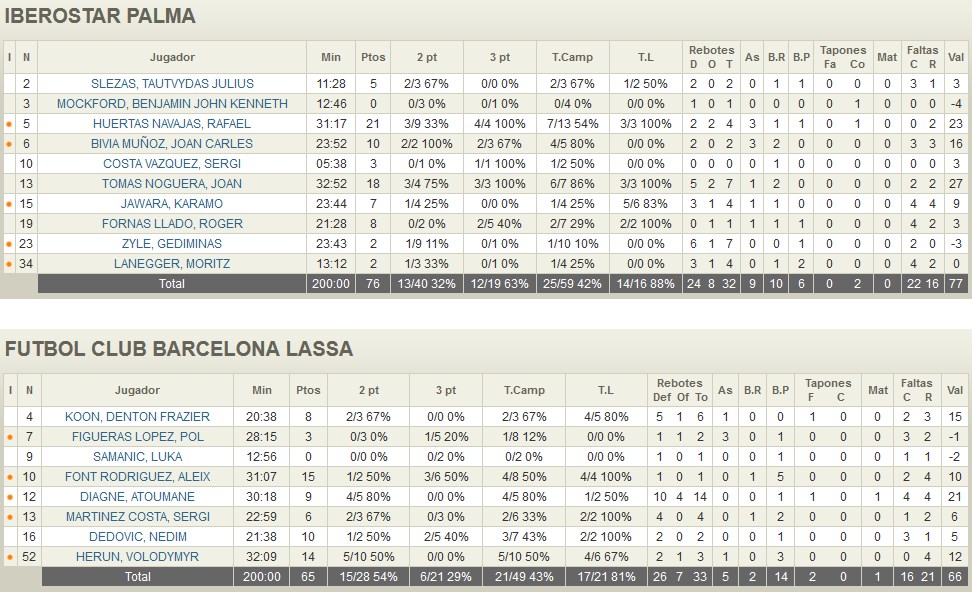This screenshot has width=972, height=592.
Task: Click orange starter dot beside Jawara, Karamo
Action: pyautogui.click(x=9, y=204)
